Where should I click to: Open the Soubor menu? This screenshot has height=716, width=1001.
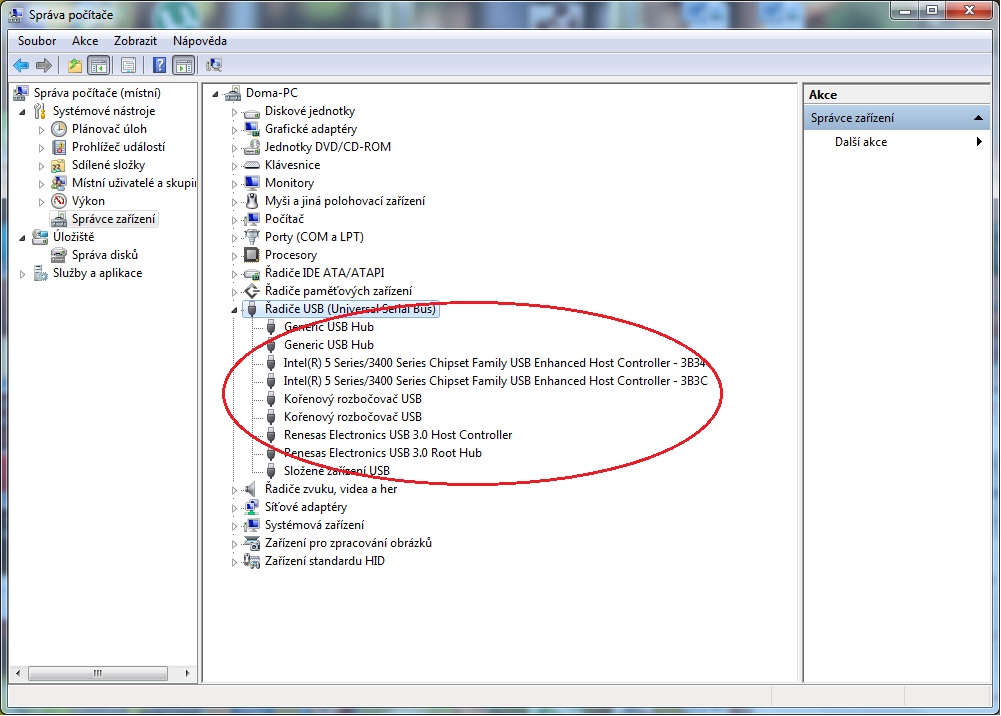click(x=37, y=41)
